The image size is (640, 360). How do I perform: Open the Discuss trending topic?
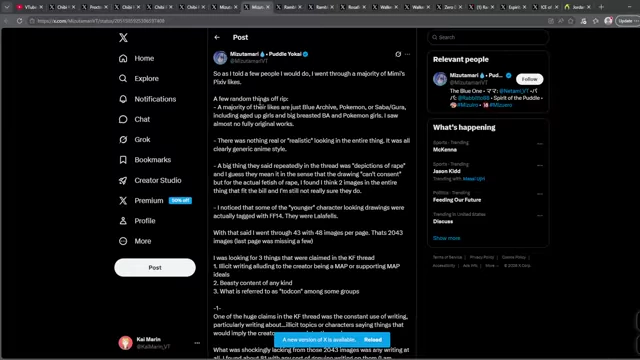pos(443,221)
